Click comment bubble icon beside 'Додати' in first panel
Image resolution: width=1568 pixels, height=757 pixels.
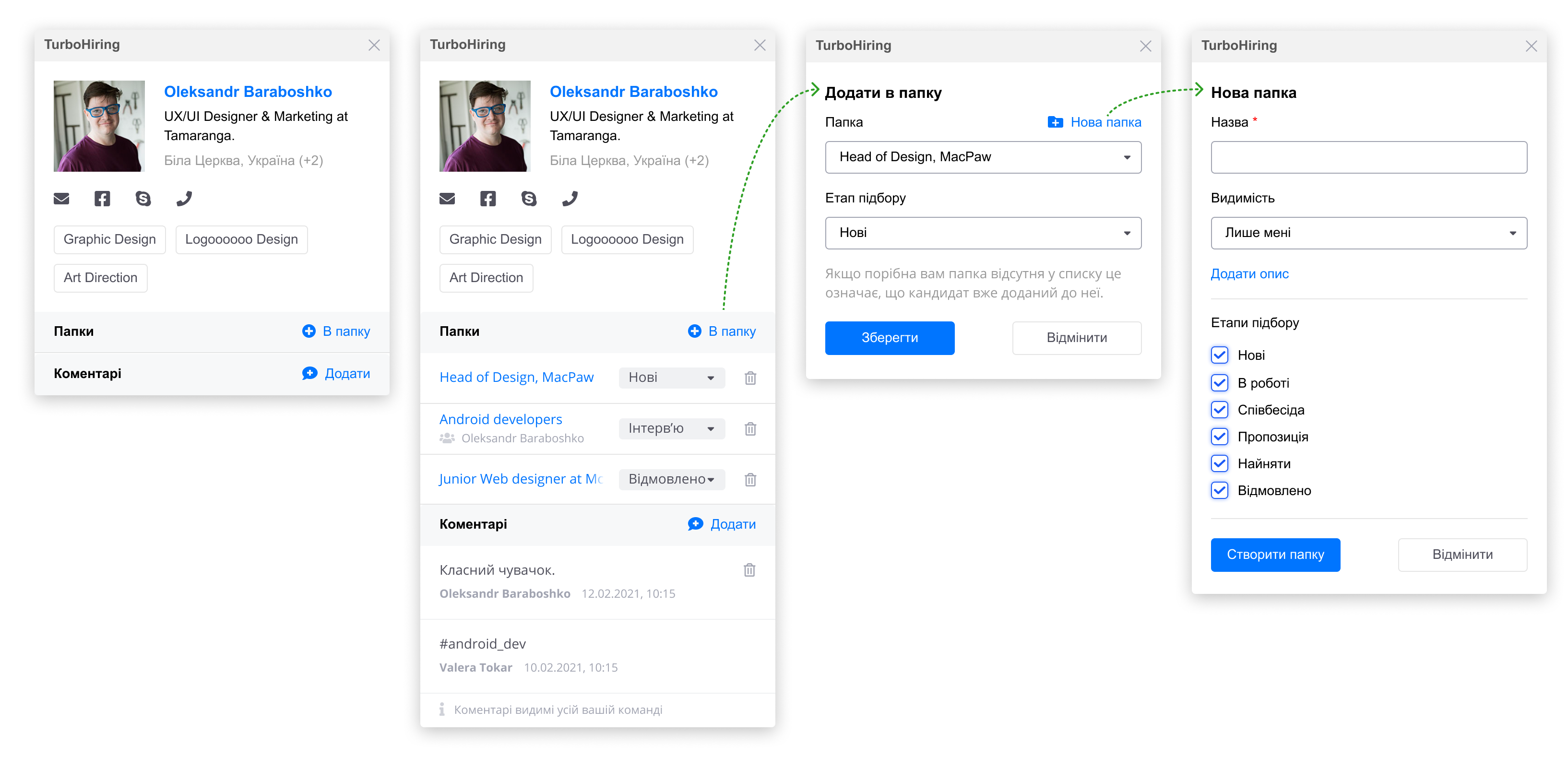(310, 373)
